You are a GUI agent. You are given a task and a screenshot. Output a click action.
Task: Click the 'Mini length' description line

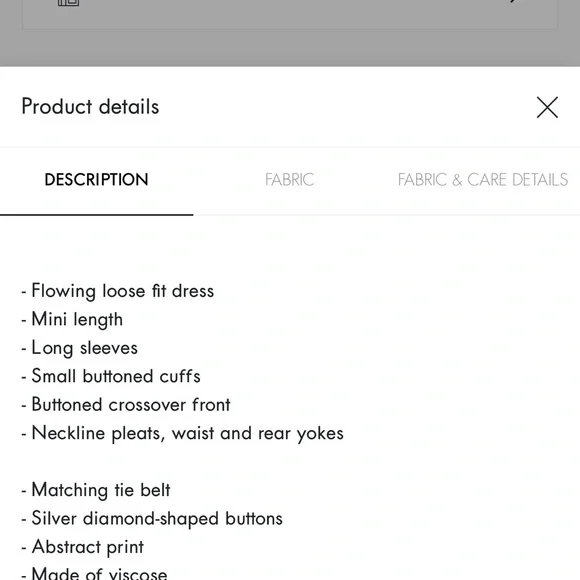click(x=72, y=320)
